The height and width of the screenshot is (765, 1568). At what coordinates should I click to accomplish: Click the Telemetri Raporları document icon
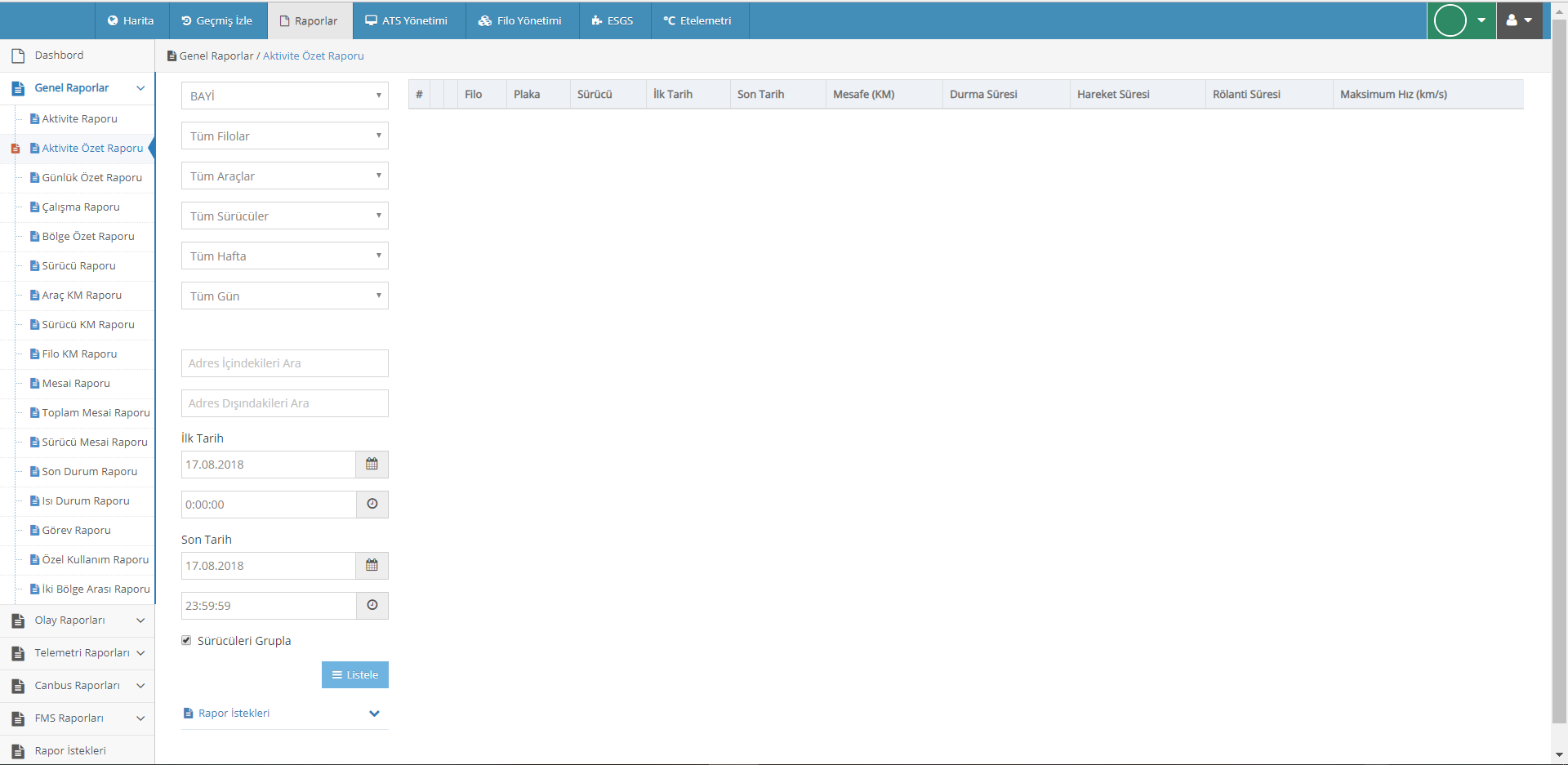tap(18, 653)
